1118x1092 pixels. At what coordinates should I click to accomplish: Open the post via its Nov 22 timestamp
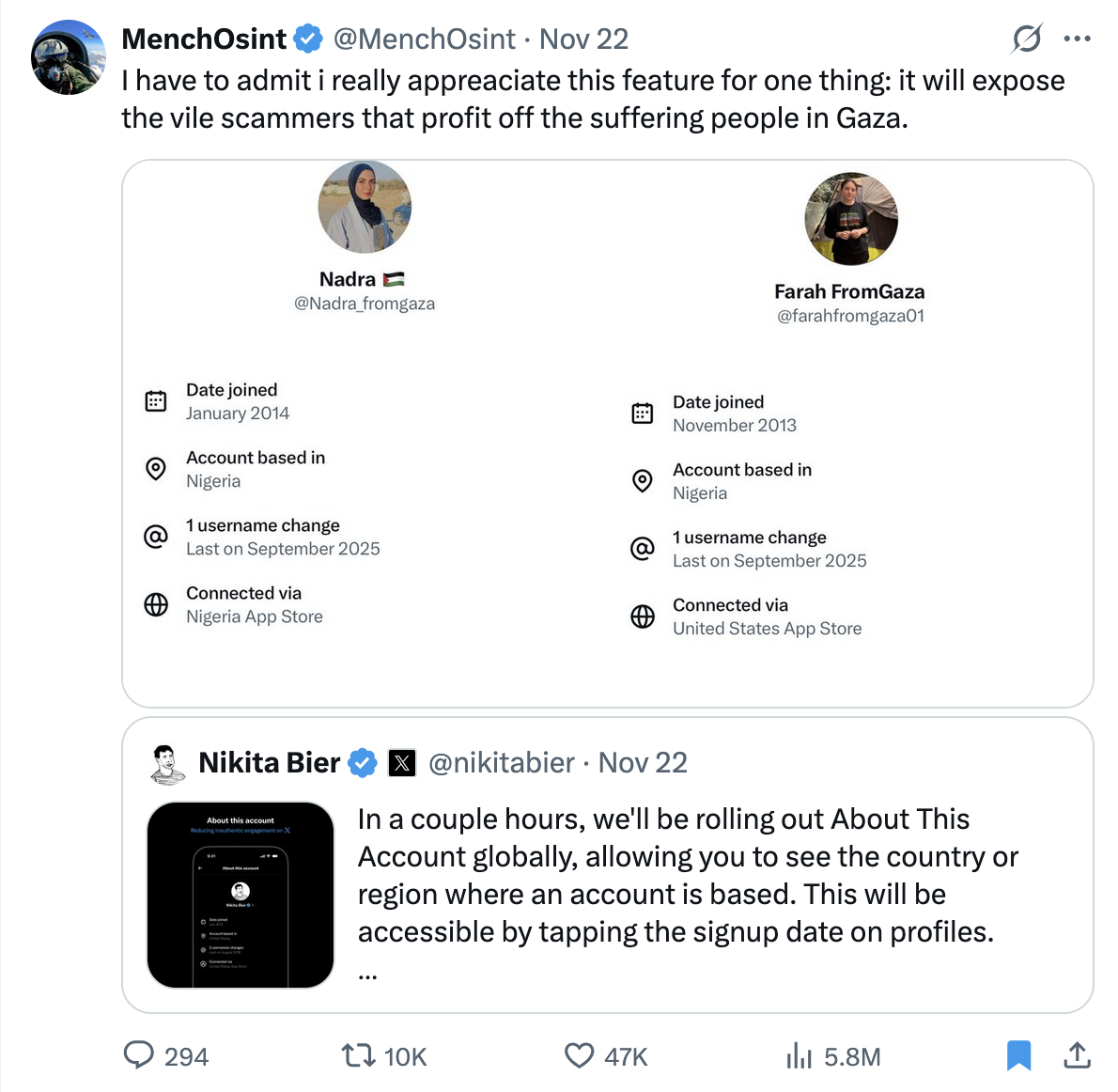[x=584, y=39]
